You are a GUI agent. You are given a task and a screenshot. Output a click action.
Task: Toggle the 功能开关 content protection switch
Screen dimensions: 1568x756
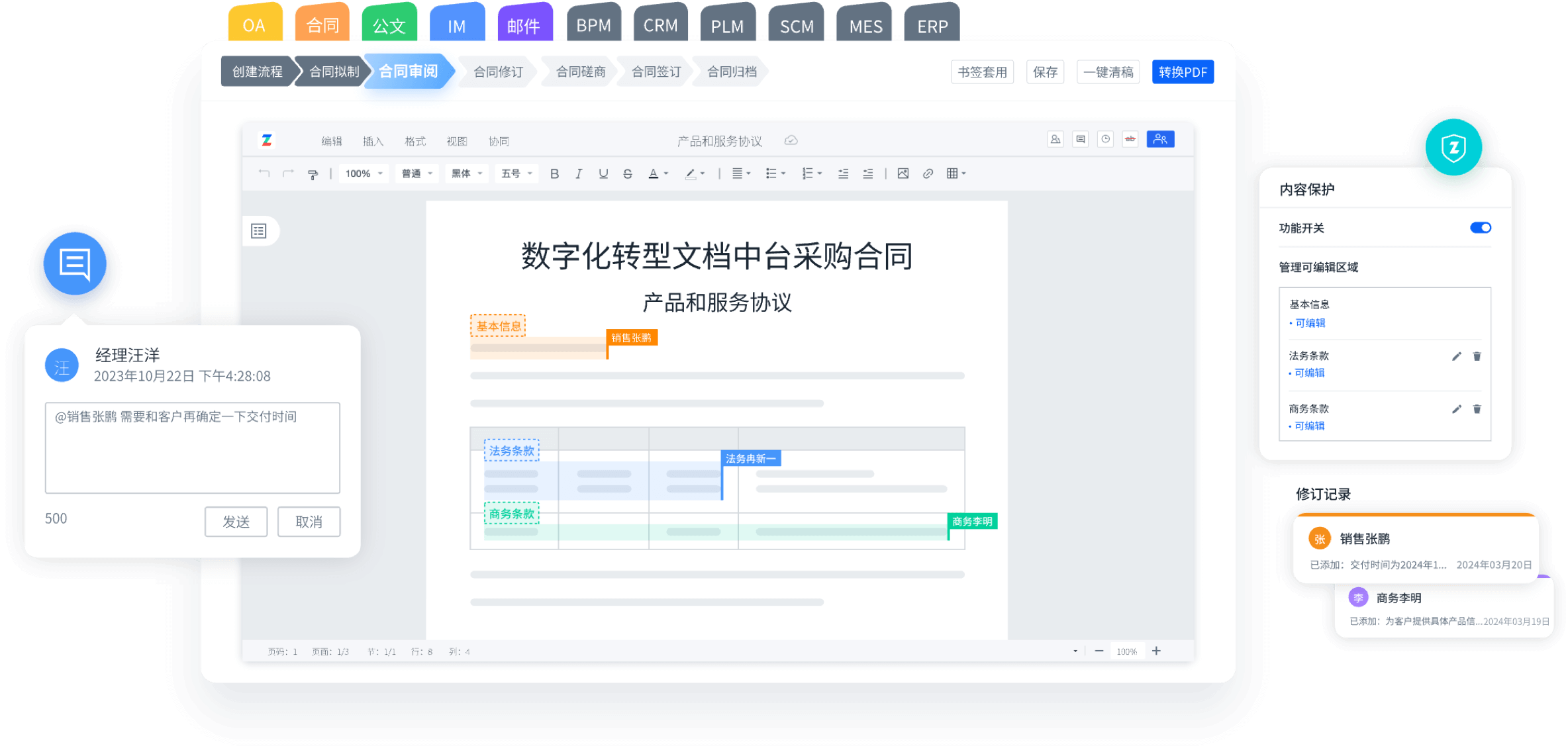[1480, 228]
